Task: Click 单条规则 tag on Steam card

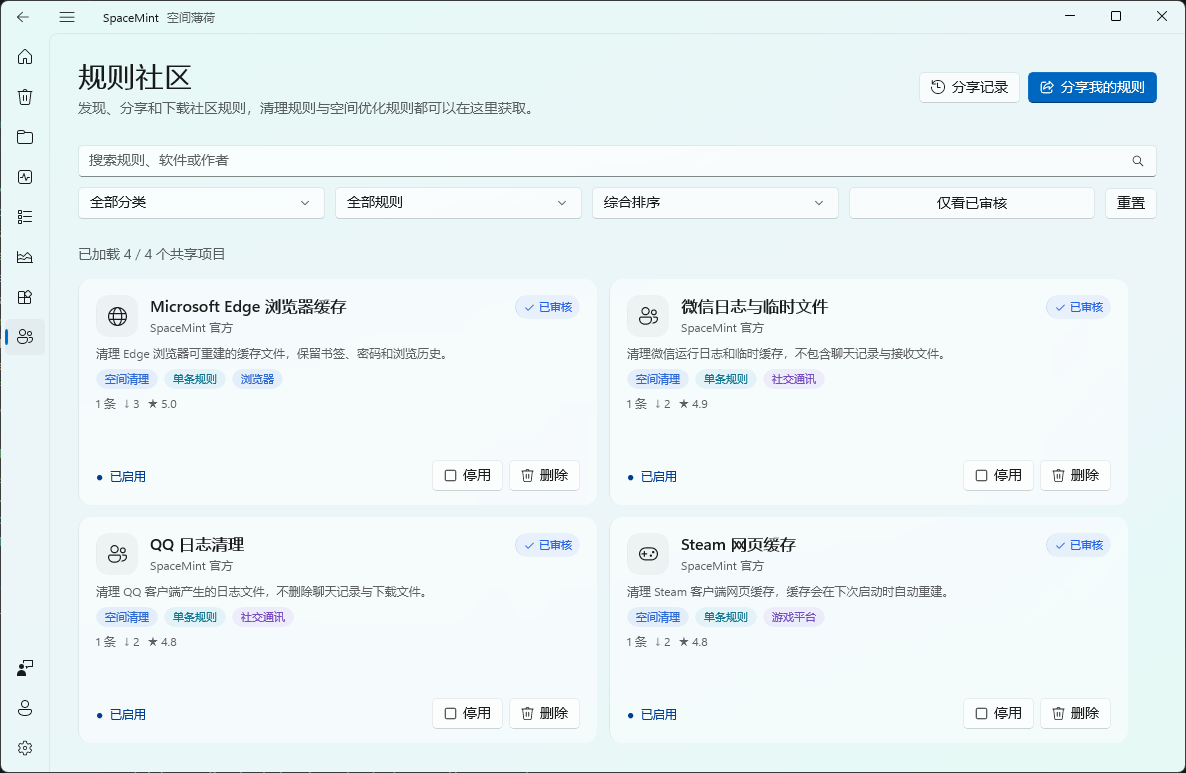Action: [725, 617]
